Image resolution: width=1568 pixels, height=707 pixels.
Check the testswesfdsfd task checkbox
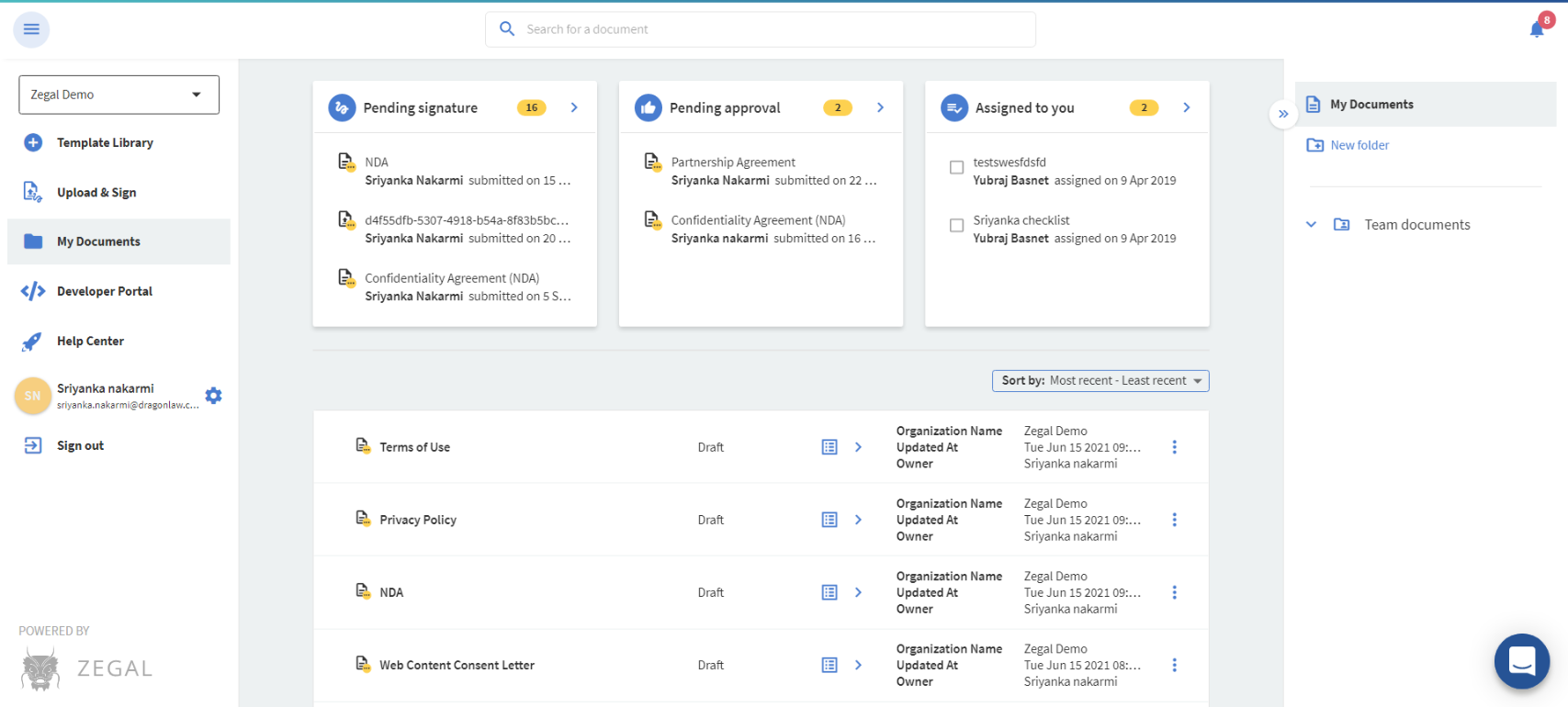pyautogui.click(x=956, y=167)
